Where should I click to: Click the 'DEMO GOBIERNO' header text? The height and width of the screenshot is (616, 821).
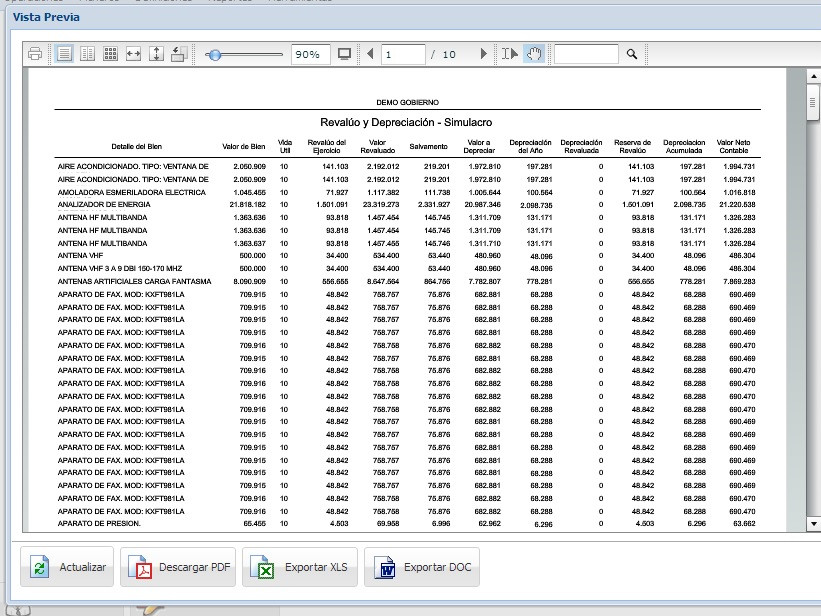pyautogui.click(x=407, y=103)
